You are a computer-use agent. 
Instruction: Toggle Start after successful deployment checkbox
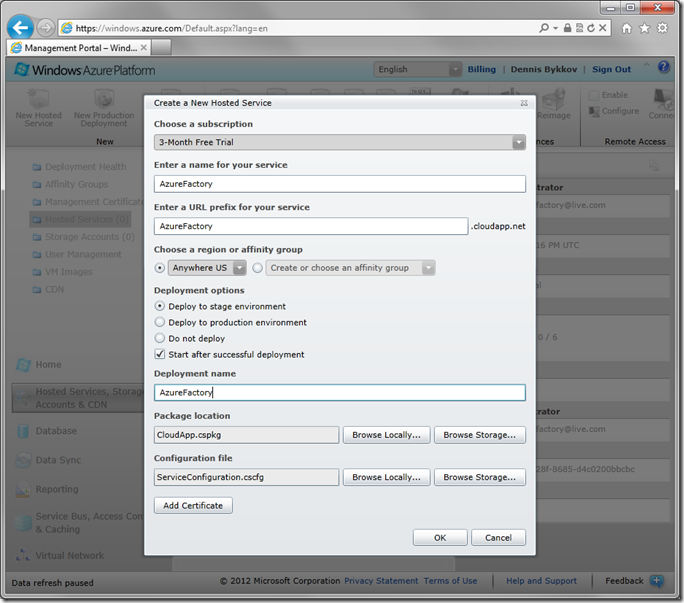pos(160,354)
